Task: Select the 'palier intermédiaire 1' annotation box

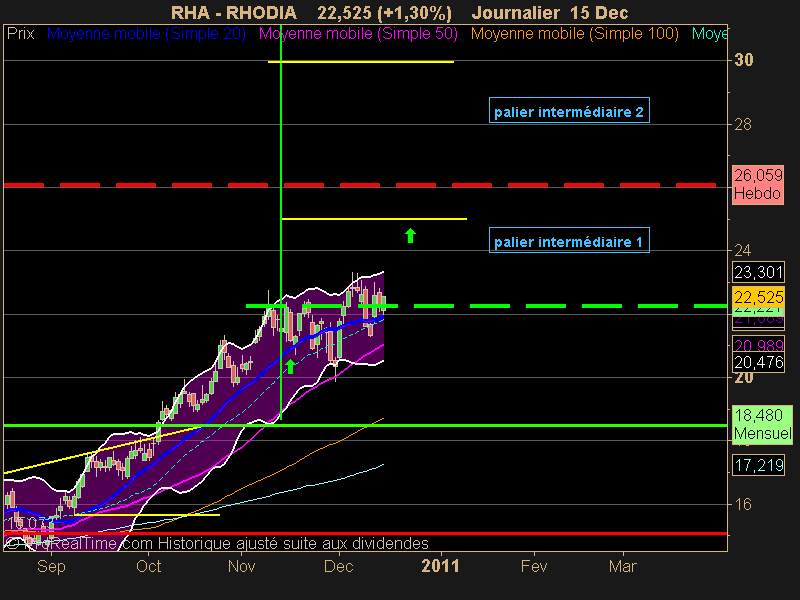Action: pyautogui.click(x=569, y=240)
